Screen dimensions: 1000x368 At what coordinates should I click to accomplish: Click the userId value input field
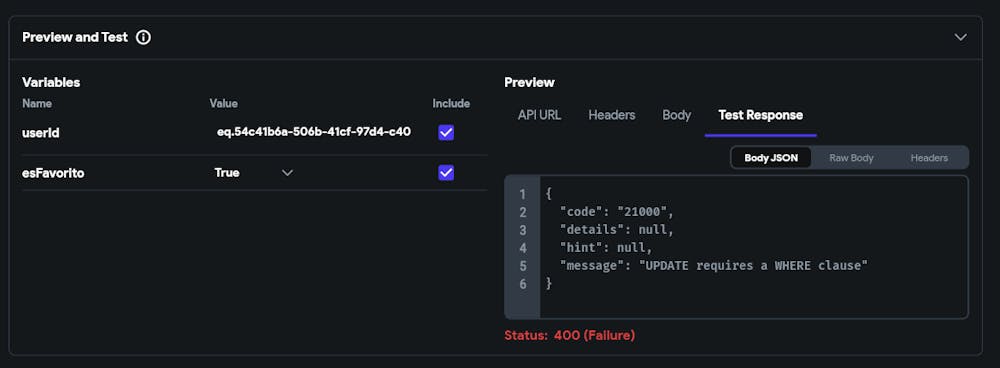[x=312, y=133]
